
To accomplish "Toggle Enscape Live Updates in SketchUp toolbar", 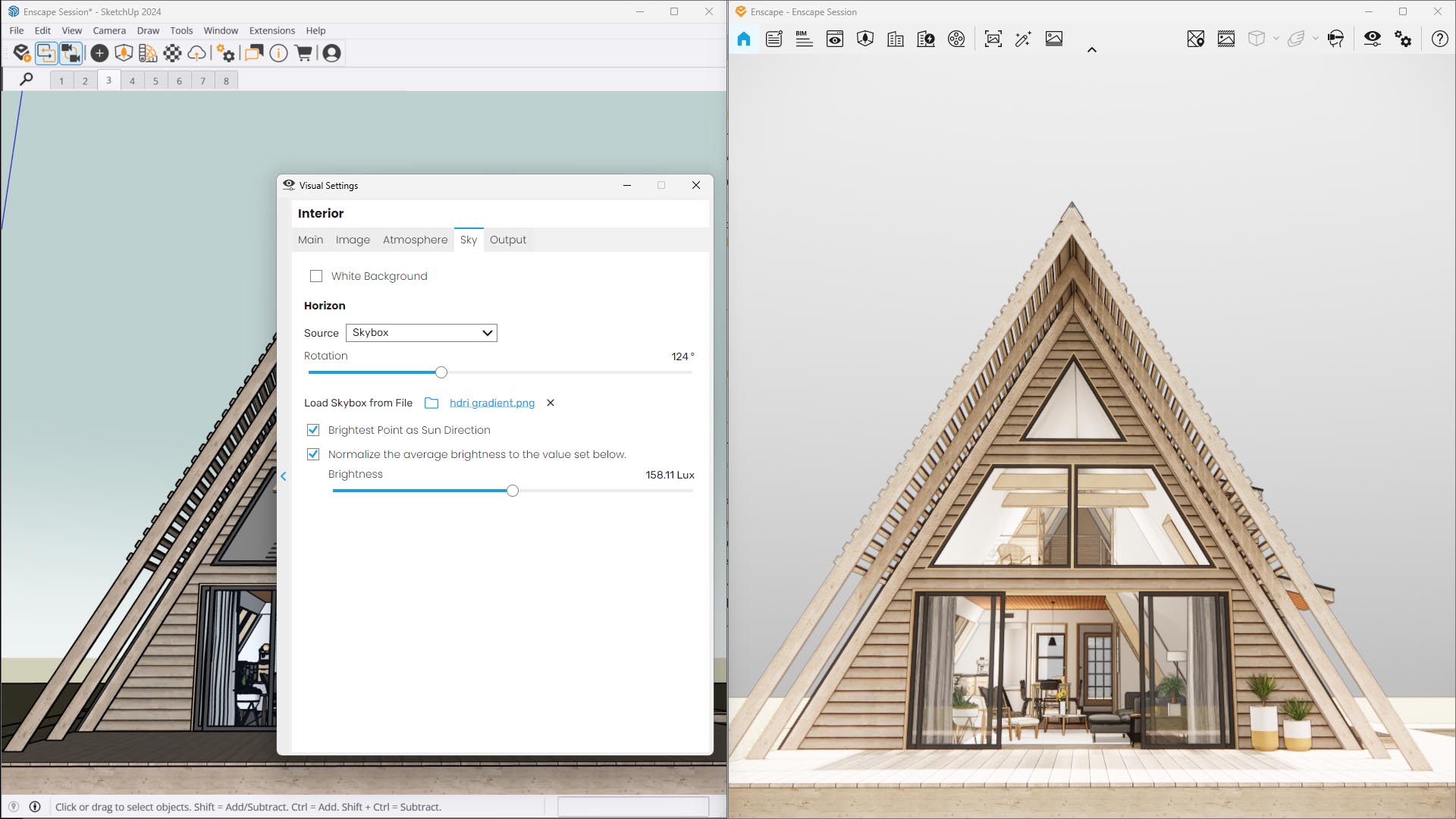I will tap(46, 53).
